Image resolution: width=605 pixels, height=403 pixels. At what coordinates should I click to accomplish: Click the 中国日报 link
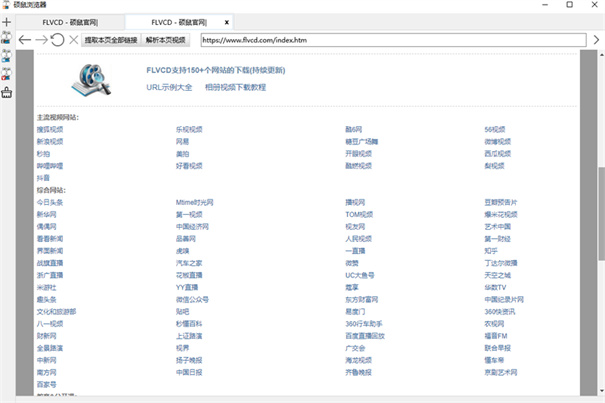tap(189, 372)
